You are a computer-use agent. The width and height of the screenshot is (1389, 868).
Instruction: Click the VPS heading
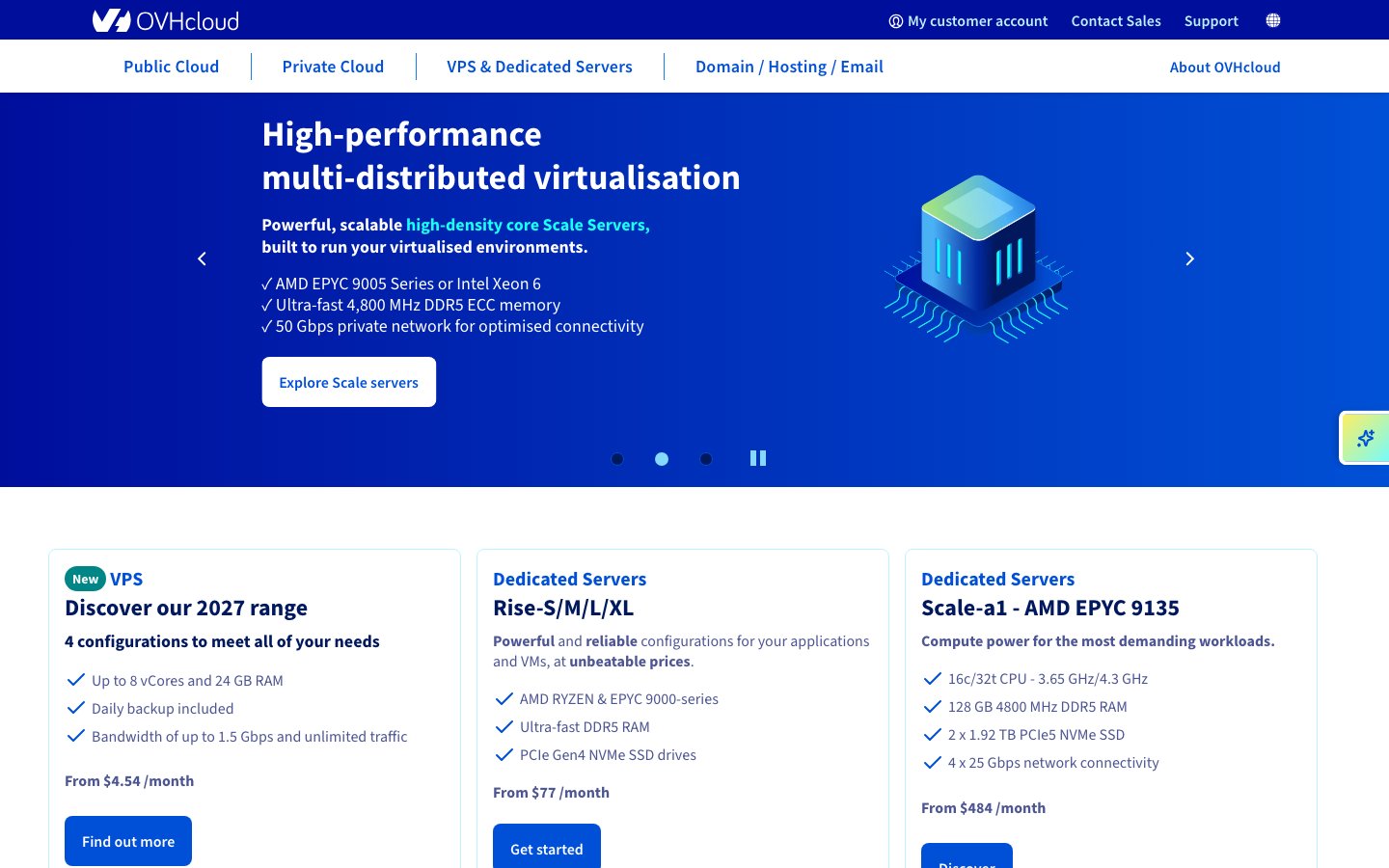pyautogui.click(x=126, y=579)
